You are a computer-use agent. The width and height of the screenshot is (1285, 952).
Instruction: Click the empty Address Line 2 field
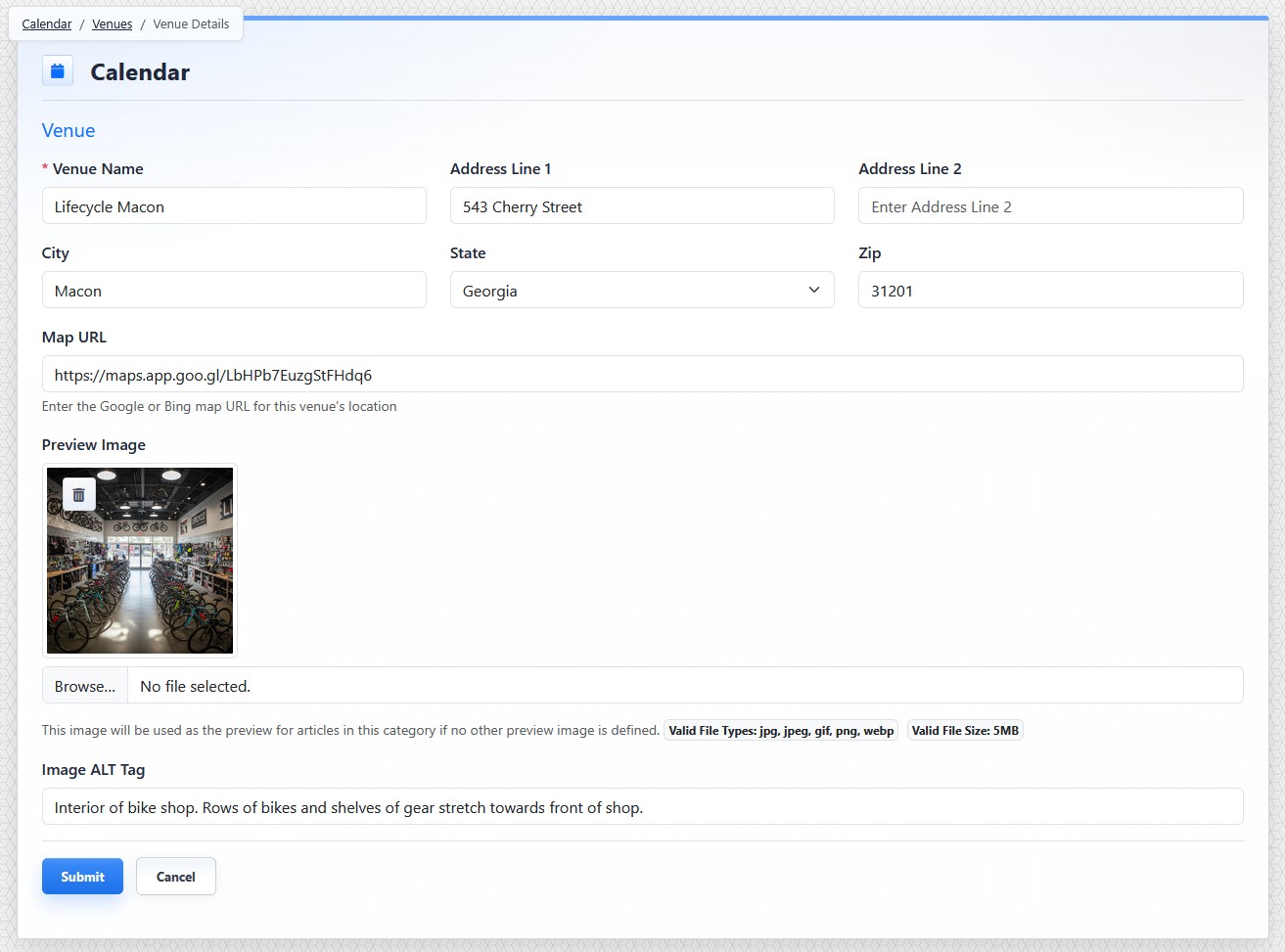tap(1051, 205)
